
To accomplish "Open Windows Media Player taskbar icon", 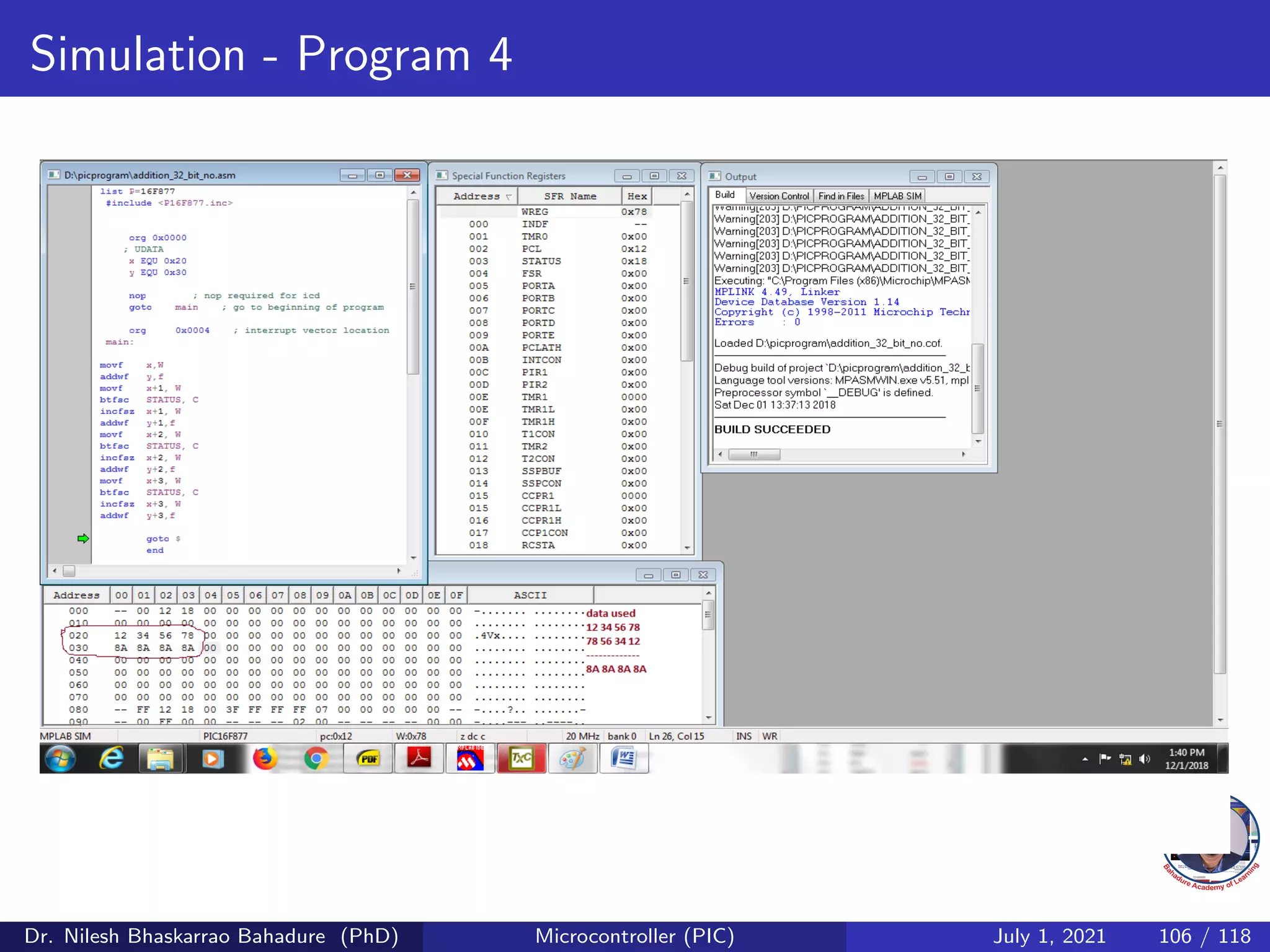I will click(213, 759).
